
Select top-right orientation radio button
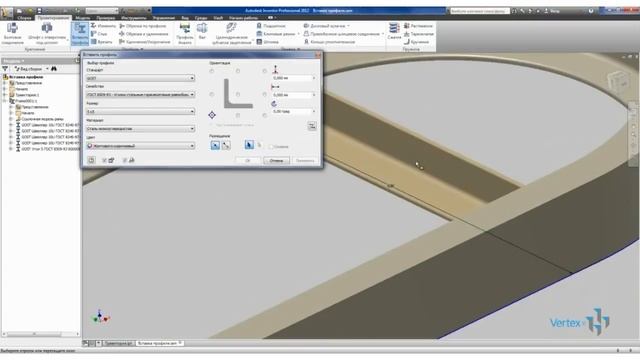(x=264, y=71)
